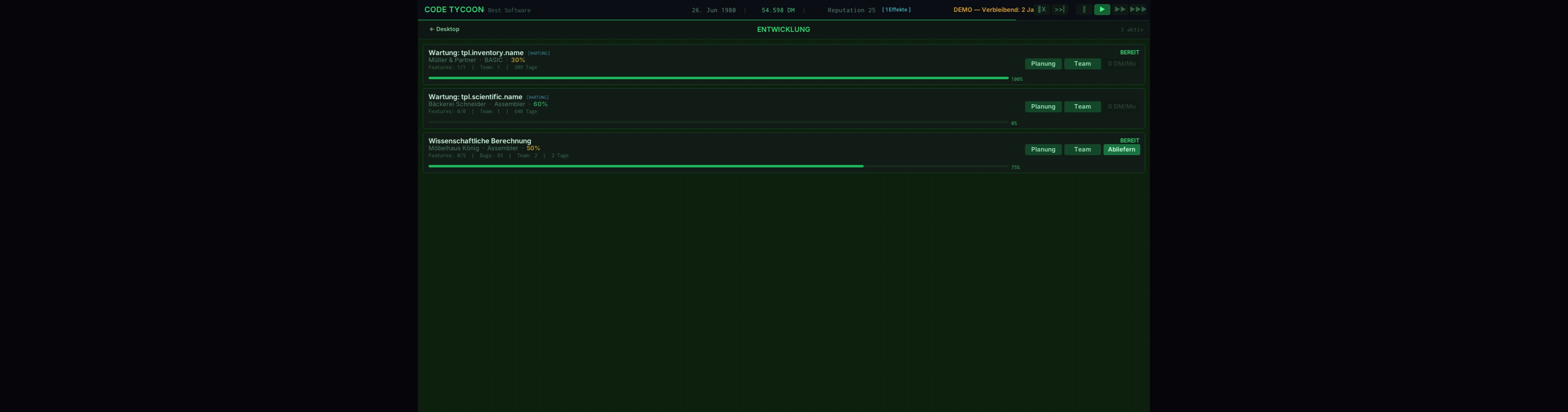This screenshot has width=1568, height=412.
Task: Click the green play speed button
Action: coord(1102,10)
